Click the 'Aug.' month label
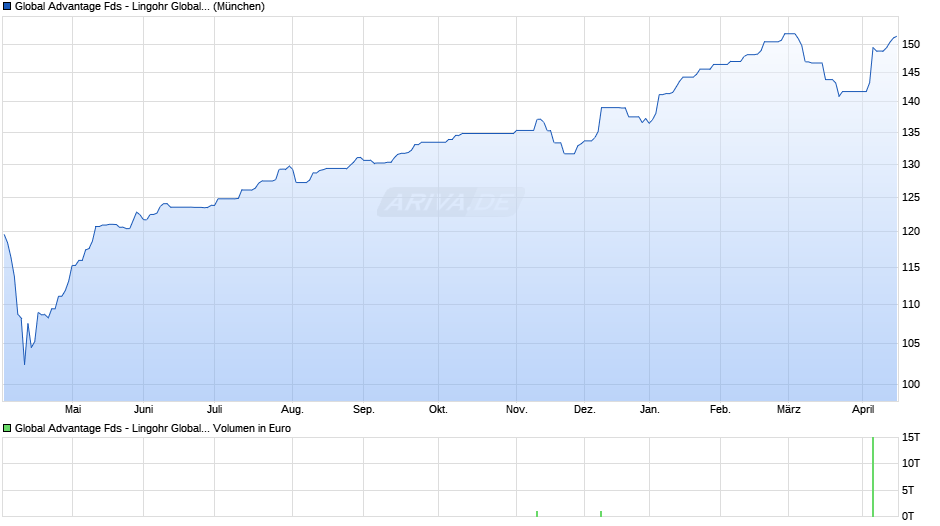 (293, 409)
